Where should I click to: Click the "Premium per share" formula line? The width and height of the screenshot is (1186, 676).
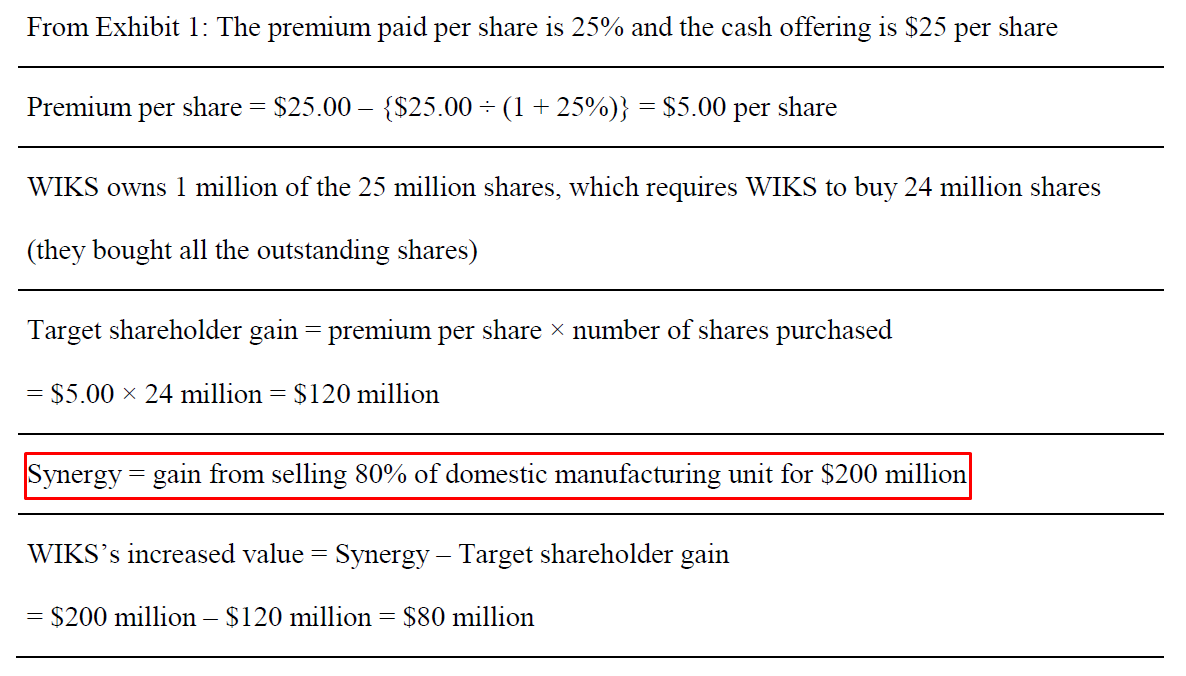click(x=431, y=107)
